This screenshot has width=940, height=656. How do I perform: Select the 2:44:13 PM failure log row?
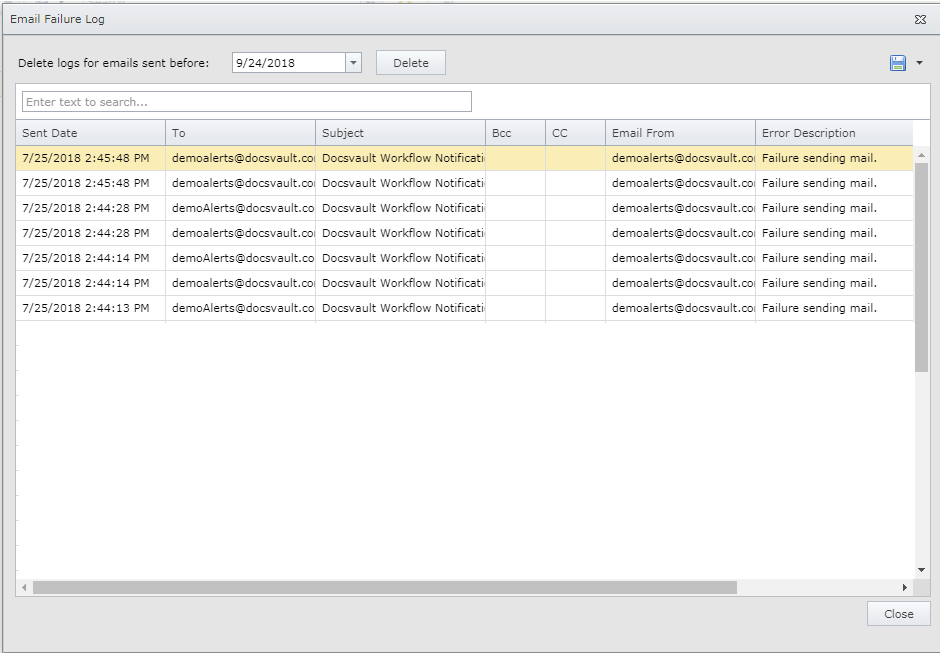[400, 307]
